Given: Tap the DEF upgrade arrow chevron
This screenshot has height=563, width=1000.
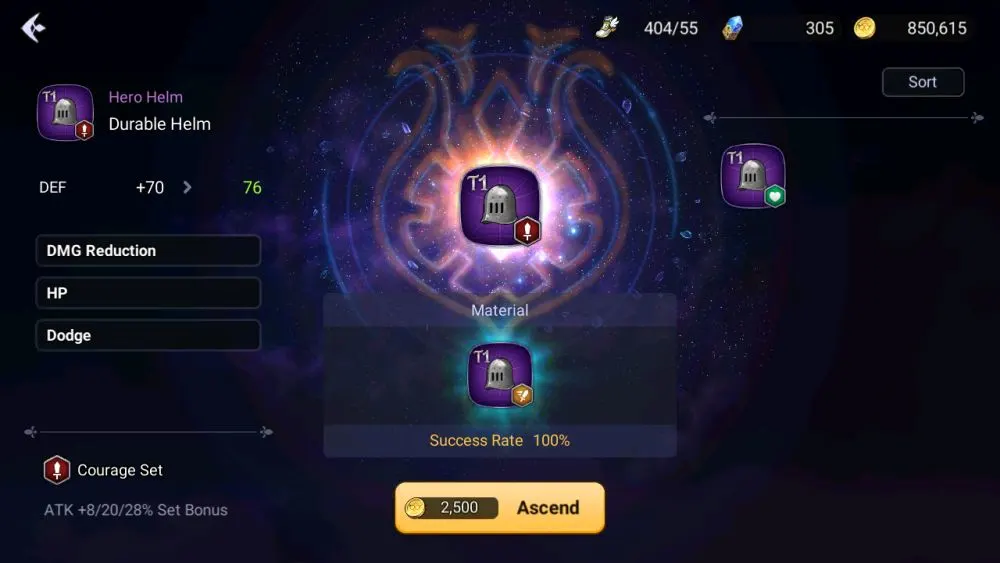Looking at the screenshot, I should pos(187,187).
